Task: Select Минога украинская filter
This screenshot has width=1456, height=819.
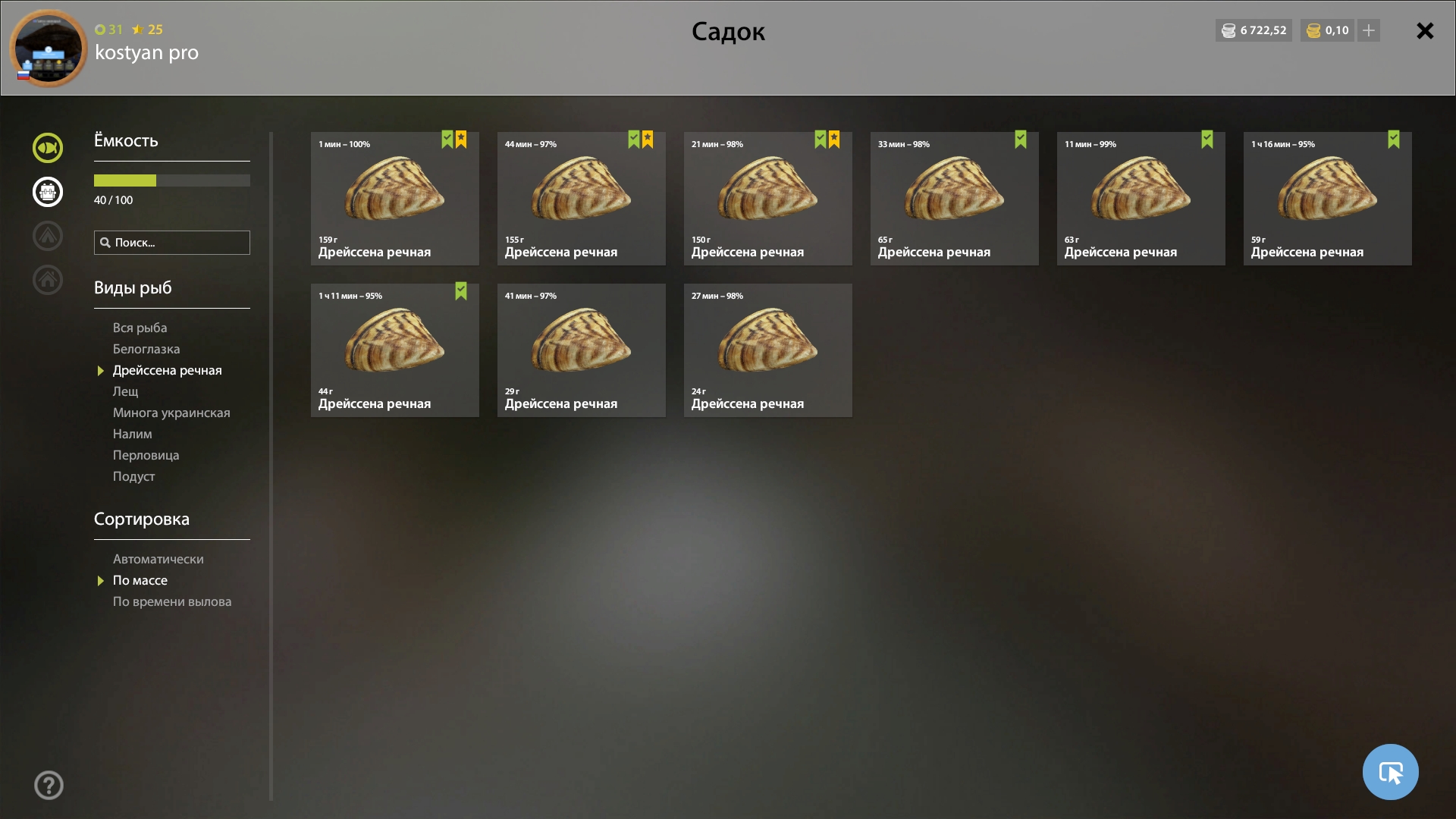Action: [x=171, y=413]
